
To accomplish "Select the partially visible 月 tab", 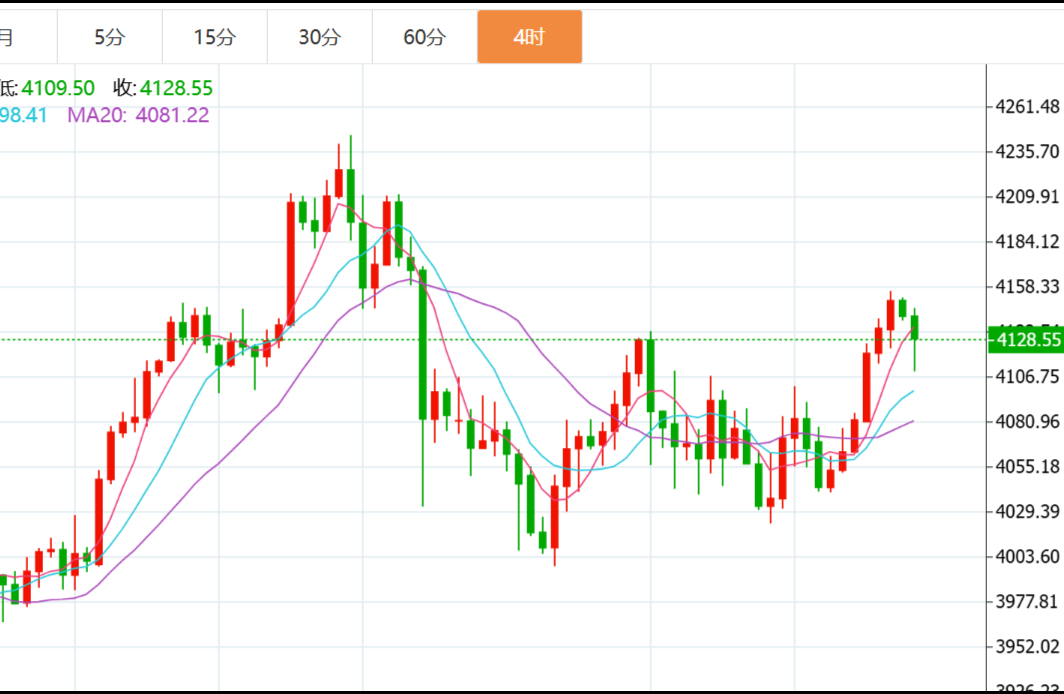I will click(8, 37).
